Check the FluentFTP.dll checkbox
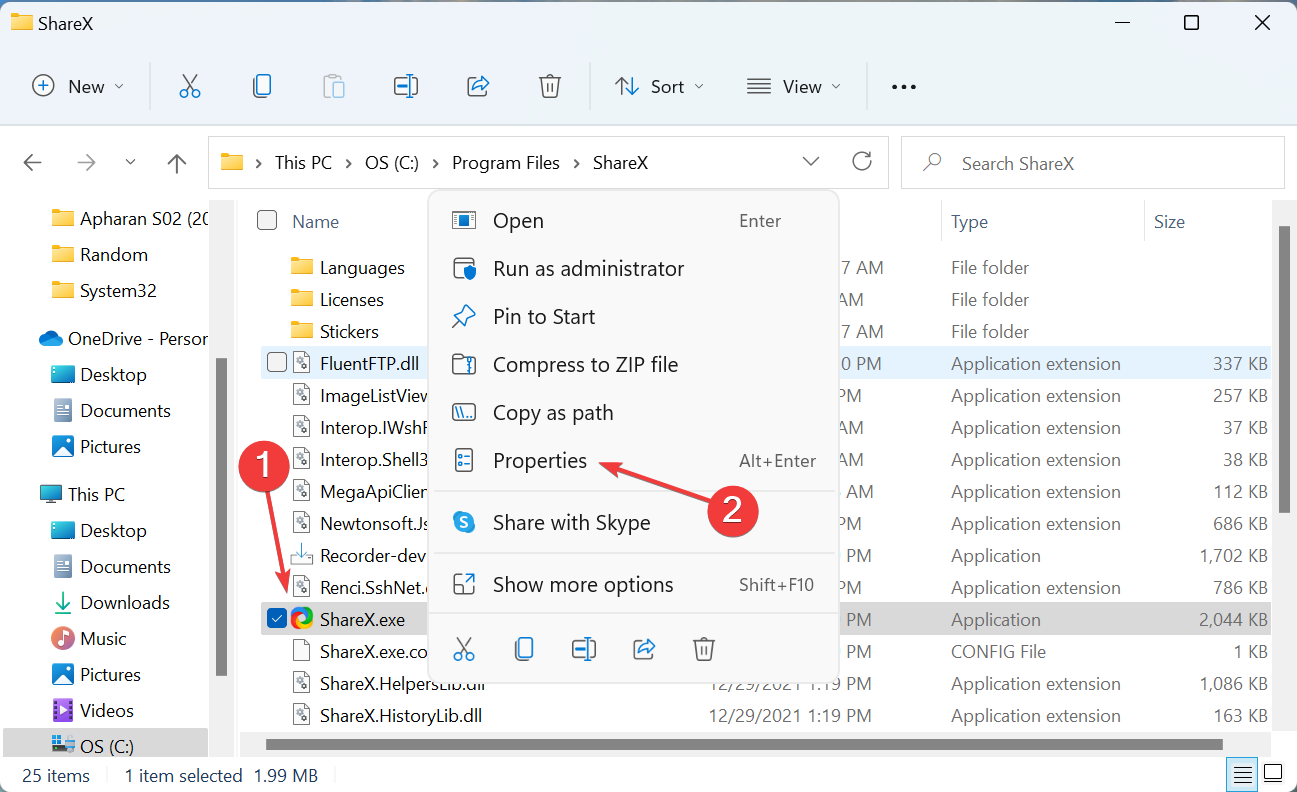 277,362
